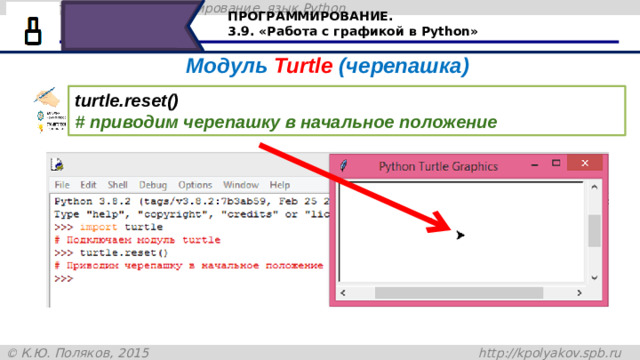
Task: Click the red '# Приводим черепашку' shell comment
Action: pyautogui.click(x=189, y=266)
